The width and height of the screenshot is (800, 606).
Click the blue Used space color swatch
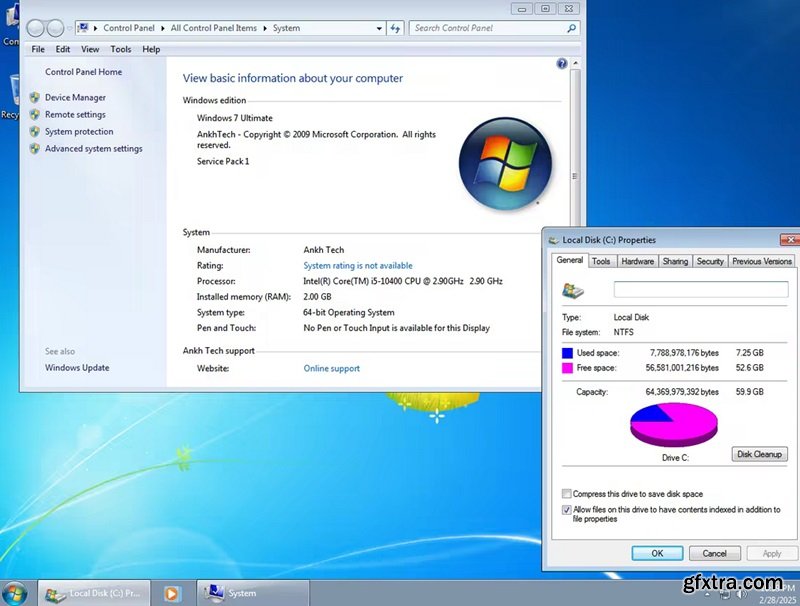coord(567,353)
